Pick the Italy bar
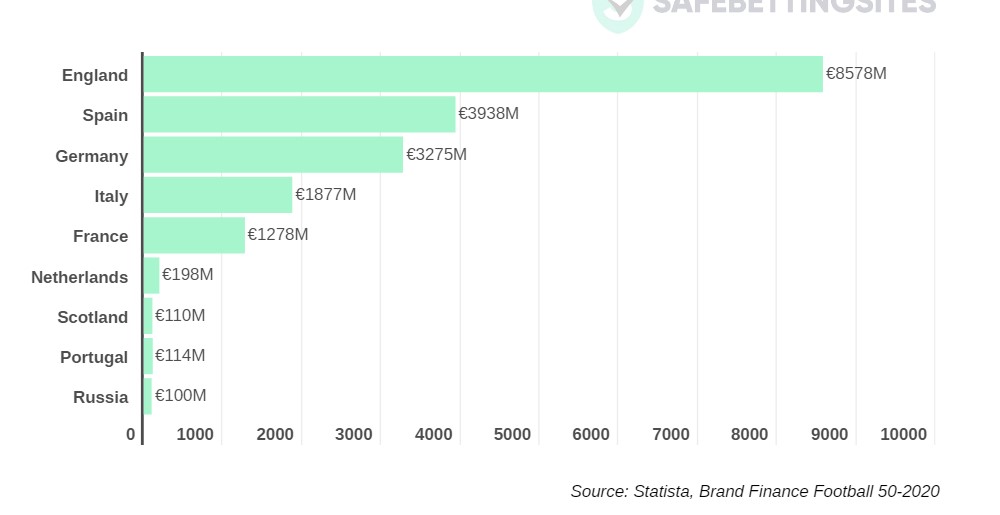The width and height of the screenshot is (1000, 515). click(218, 195)
